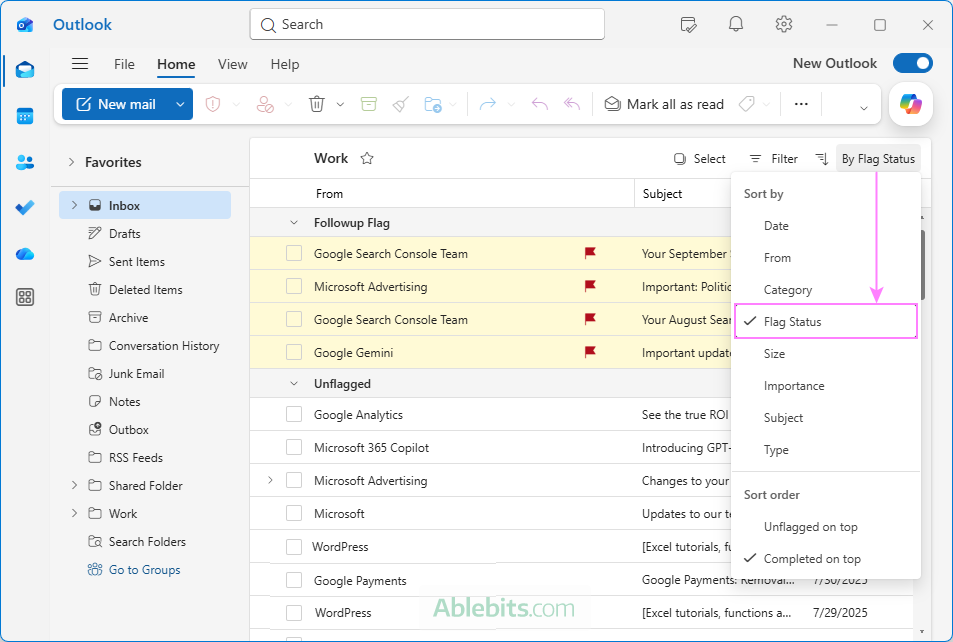Click the My Day icon in title bar

pos(688,25)
